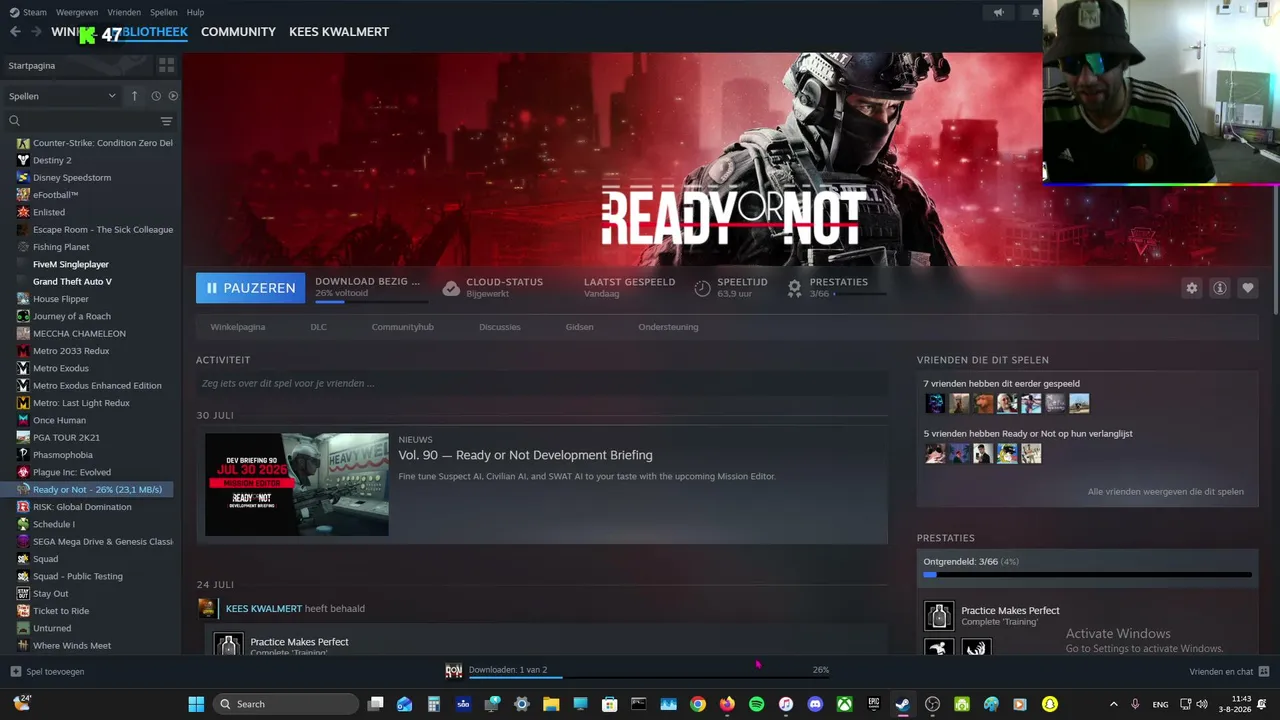Open the Vrienden menu

124,12
